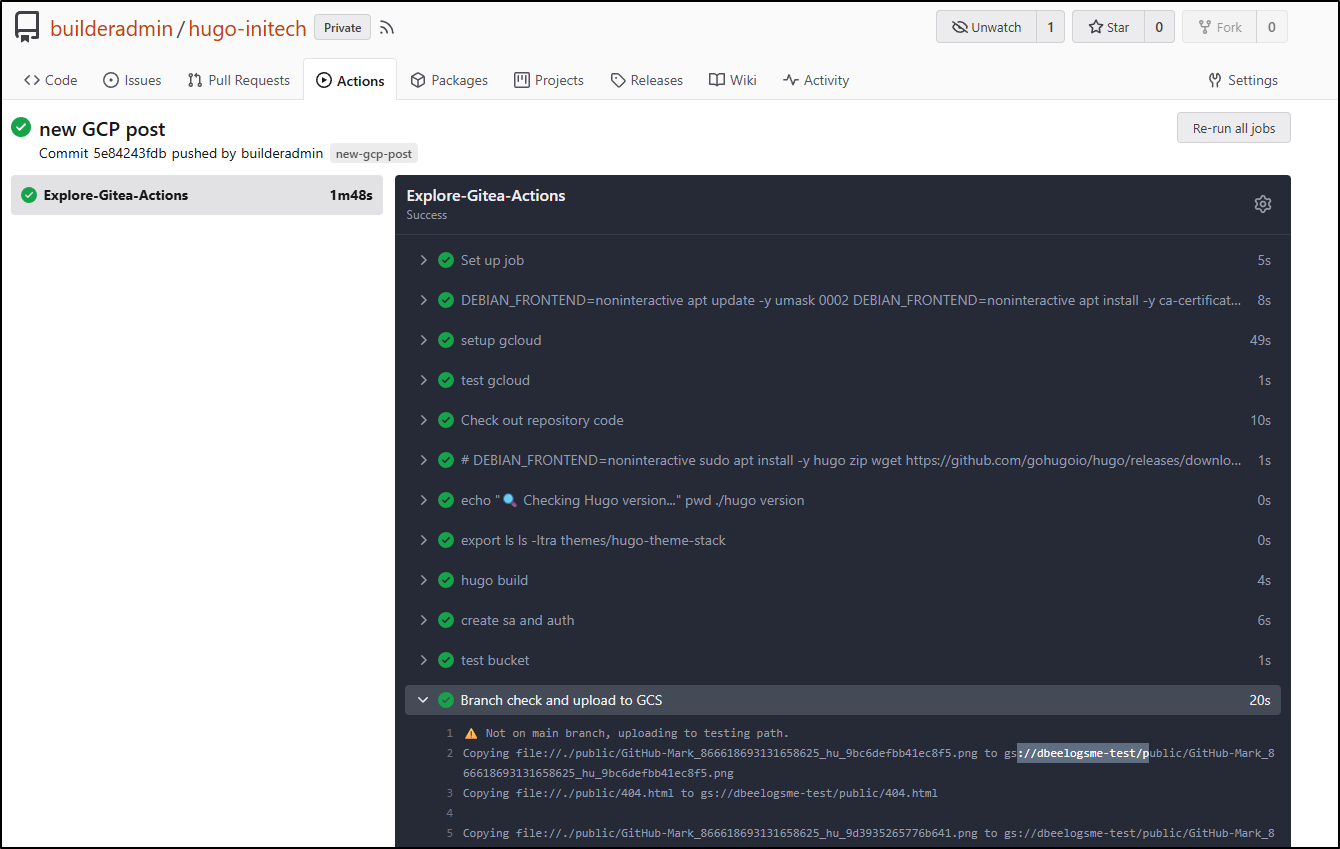
Task: Click the Star button
Action: point(1108,27)
